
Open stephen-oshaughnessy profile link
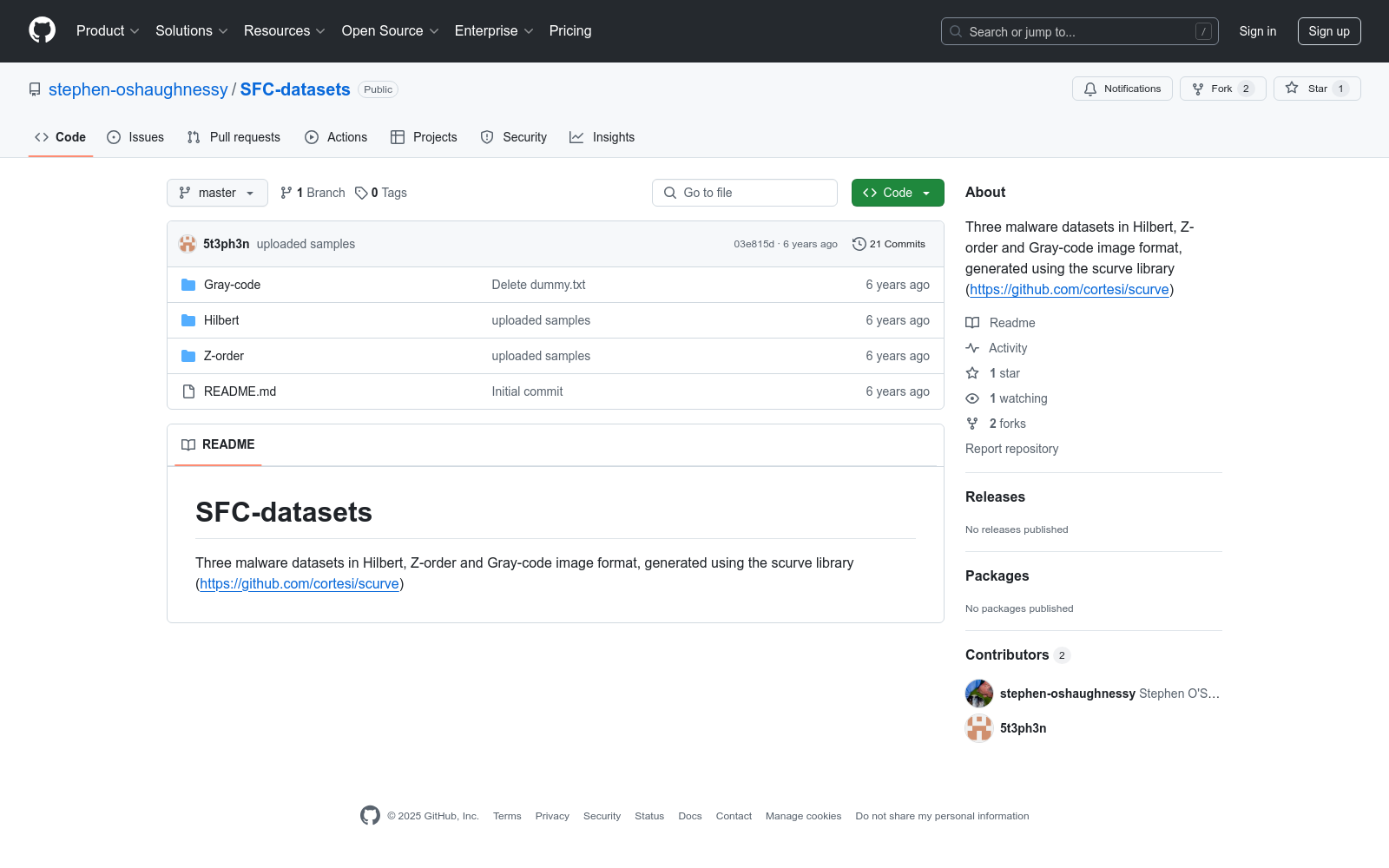(x=138, y=89)
